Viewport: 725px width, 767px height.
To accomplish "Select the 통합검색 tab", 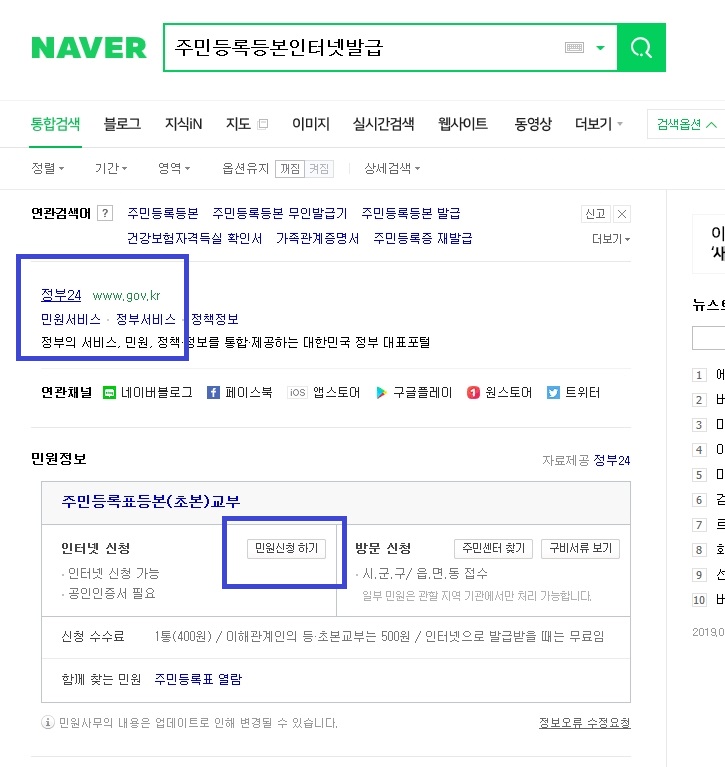I will point(55,124).
